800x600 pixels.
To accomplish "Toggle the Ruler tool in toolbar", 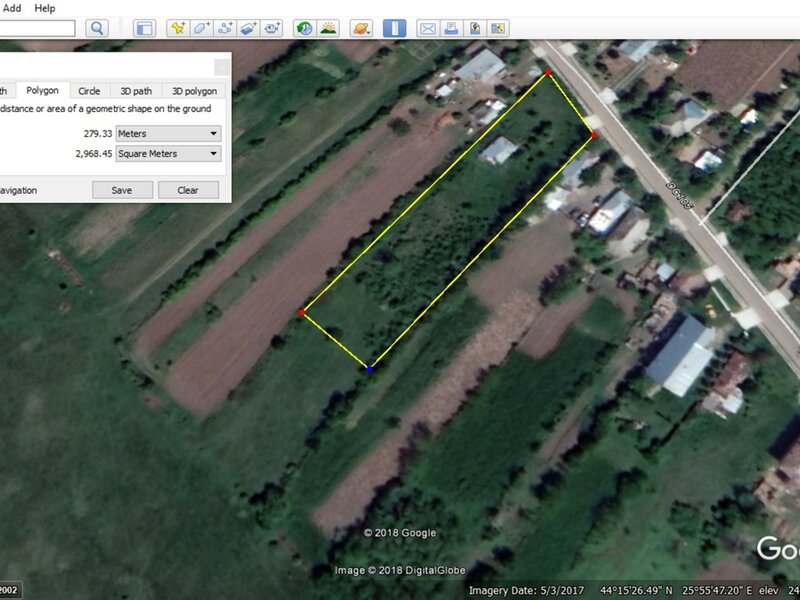I will tap(394, 29).
